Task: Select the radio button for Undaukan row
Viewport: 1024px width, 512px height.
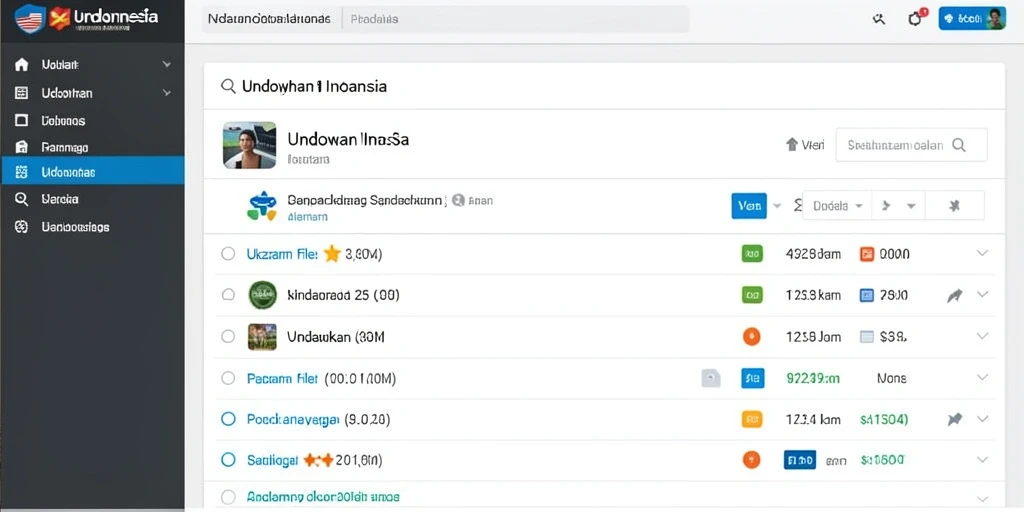Action: [228, 336]
